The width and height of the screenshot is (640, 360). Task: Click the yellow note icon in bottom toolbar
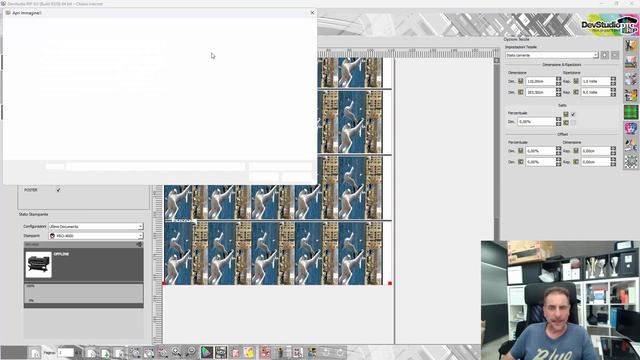click(x=249, y=352)
